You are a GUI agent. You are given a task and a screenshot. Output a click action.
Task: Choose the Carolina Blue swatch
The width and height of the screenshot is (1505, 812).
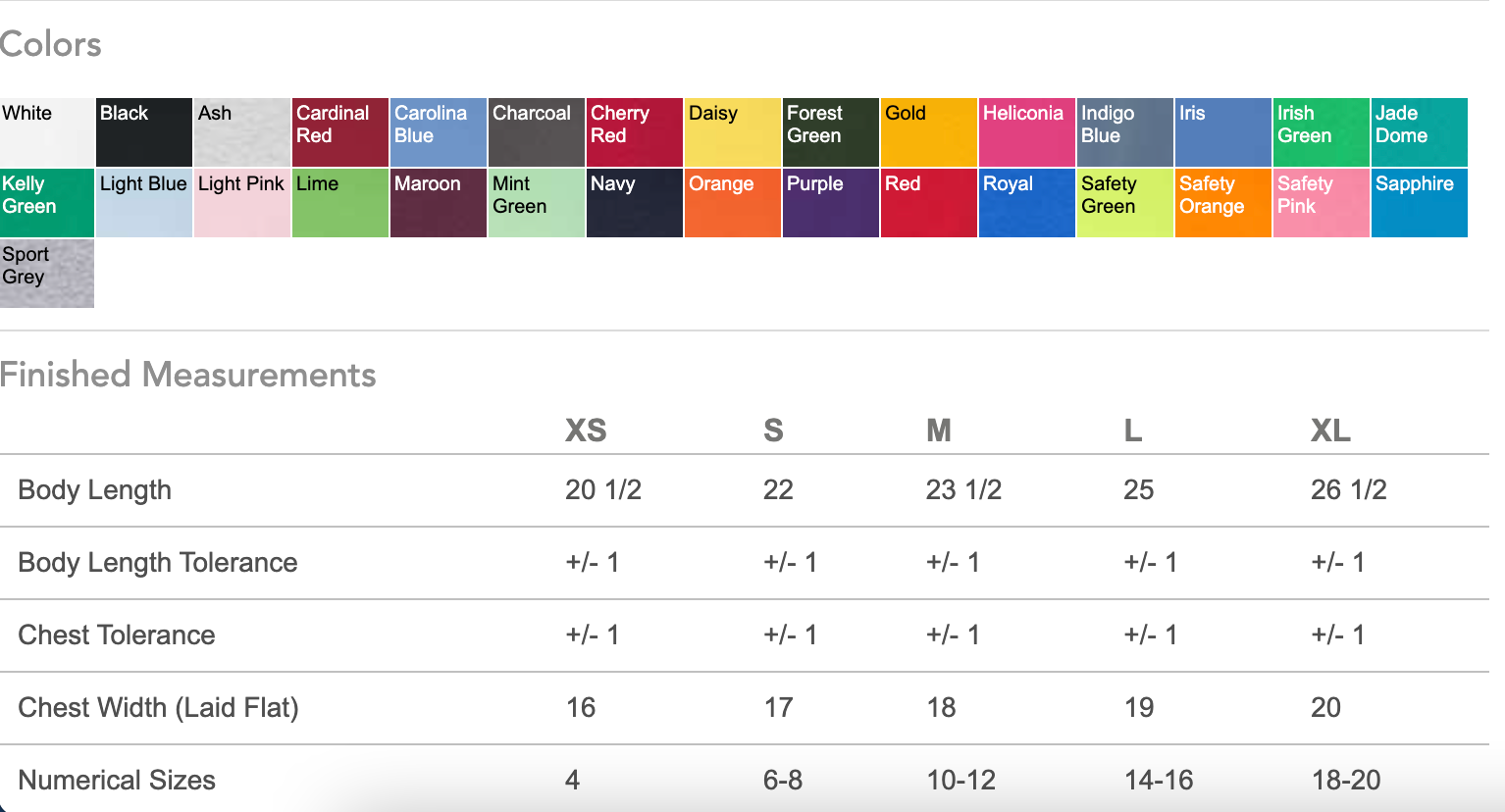tap(439, 132)
